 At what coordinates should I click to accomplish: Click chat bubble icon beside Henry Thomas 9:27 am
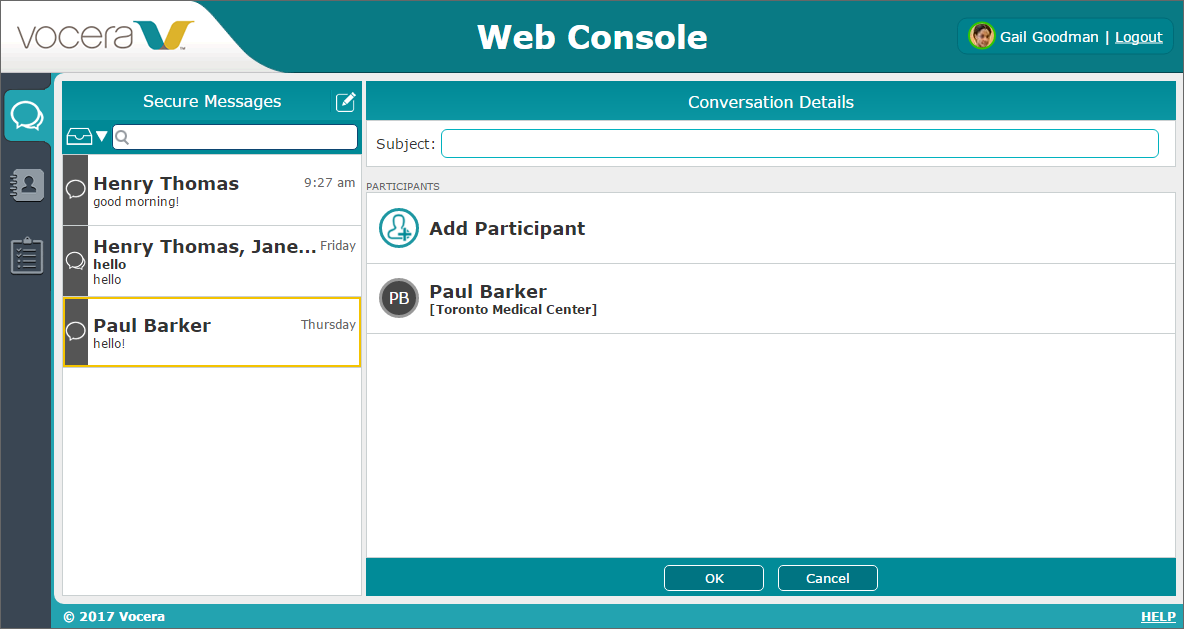pos(76,190)
